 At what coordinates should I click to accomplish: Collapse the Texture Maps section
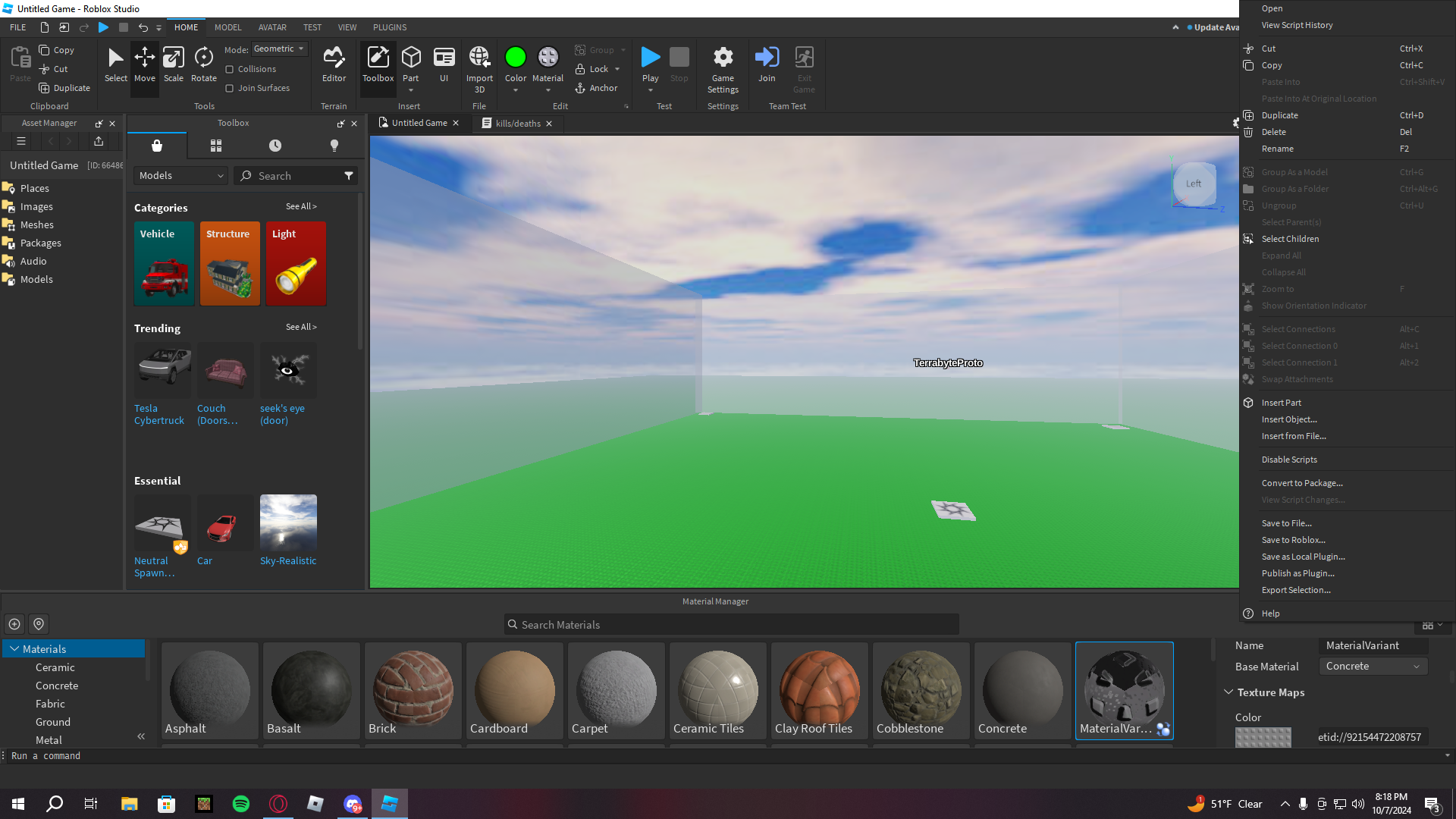click(1228, 692)
